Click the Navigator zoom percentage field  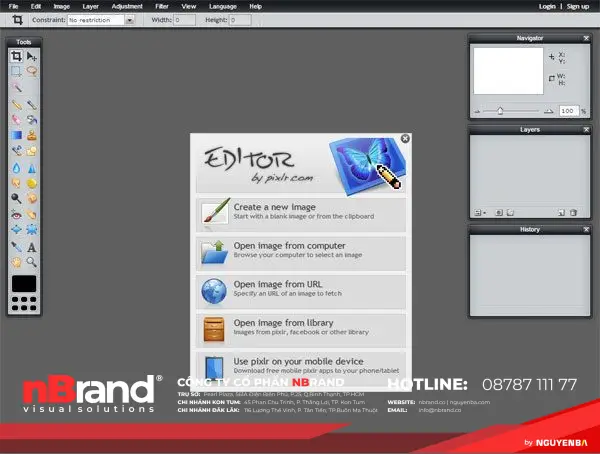(568, 111)
